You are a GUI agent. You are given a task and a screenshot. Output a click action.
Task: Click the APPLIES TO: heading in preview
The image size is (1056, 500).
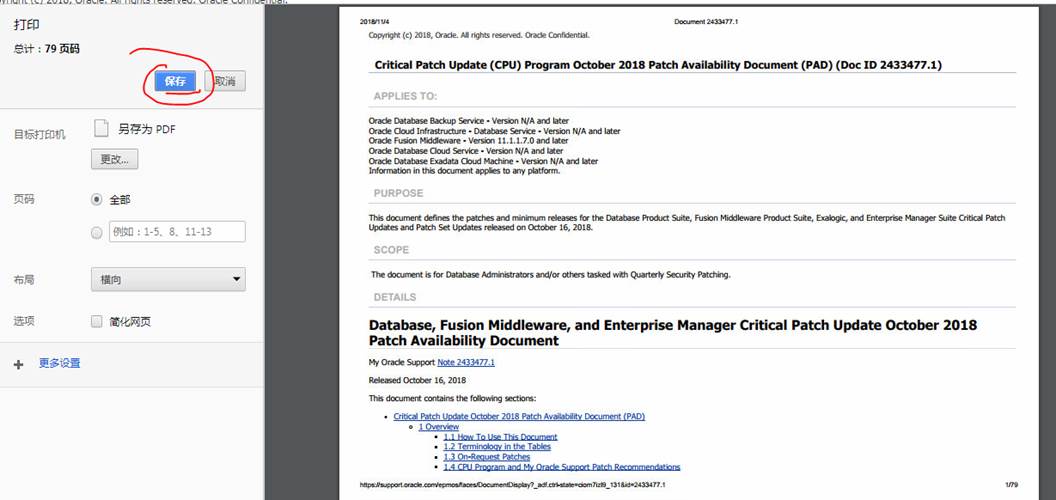(x=405, y=96)
